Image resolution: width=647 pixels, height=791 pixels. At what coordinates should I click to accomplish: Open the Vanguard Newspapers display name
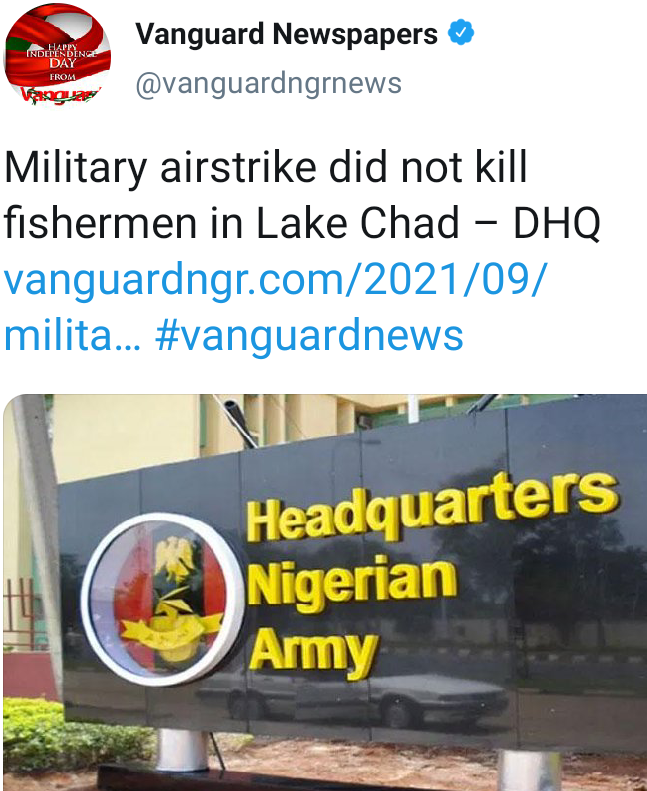click(x=286, y=34)
